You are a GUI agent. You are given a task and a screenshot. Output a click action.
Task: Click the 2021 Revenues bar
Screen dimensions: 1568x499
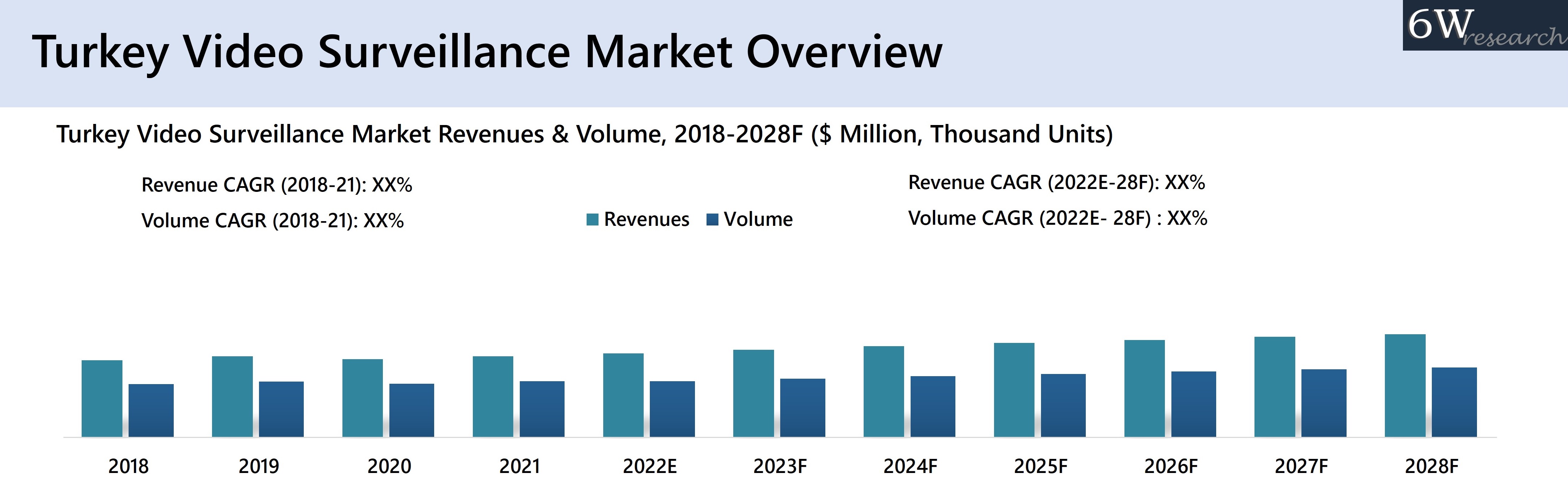point(493,397)
